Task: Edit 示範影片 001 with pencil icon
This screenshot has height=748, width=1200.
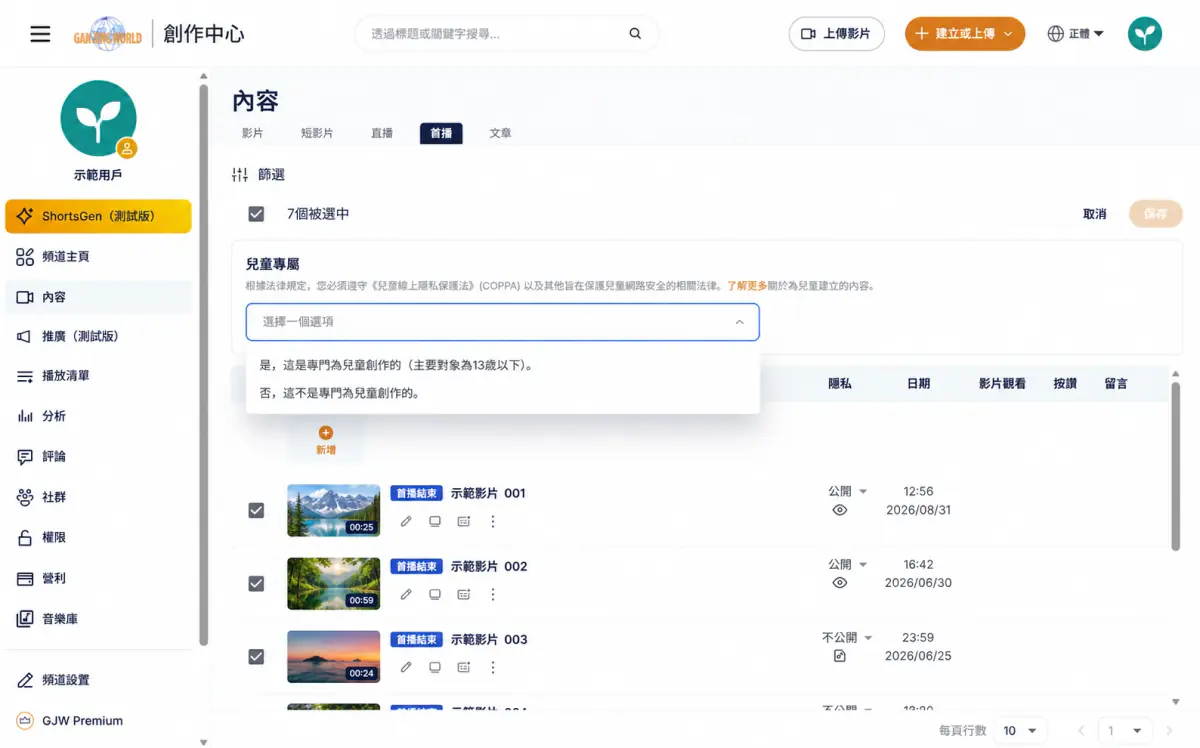Action: coord(406,521)
